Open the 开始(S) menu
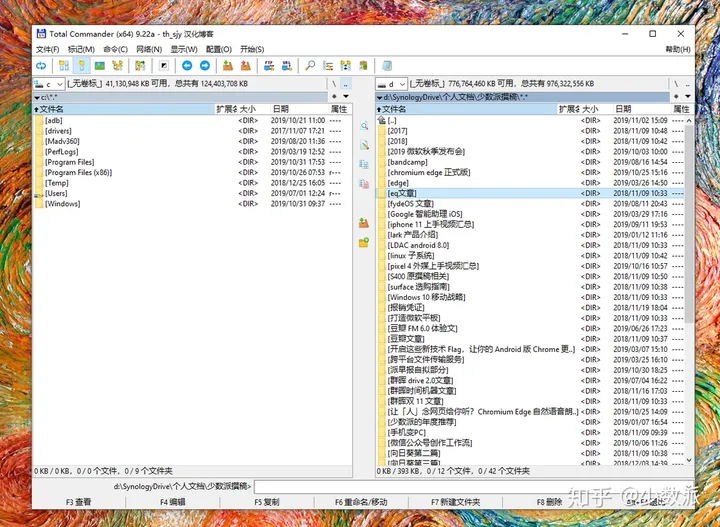The width and height of the screenshot is (720, 527). 252,49
